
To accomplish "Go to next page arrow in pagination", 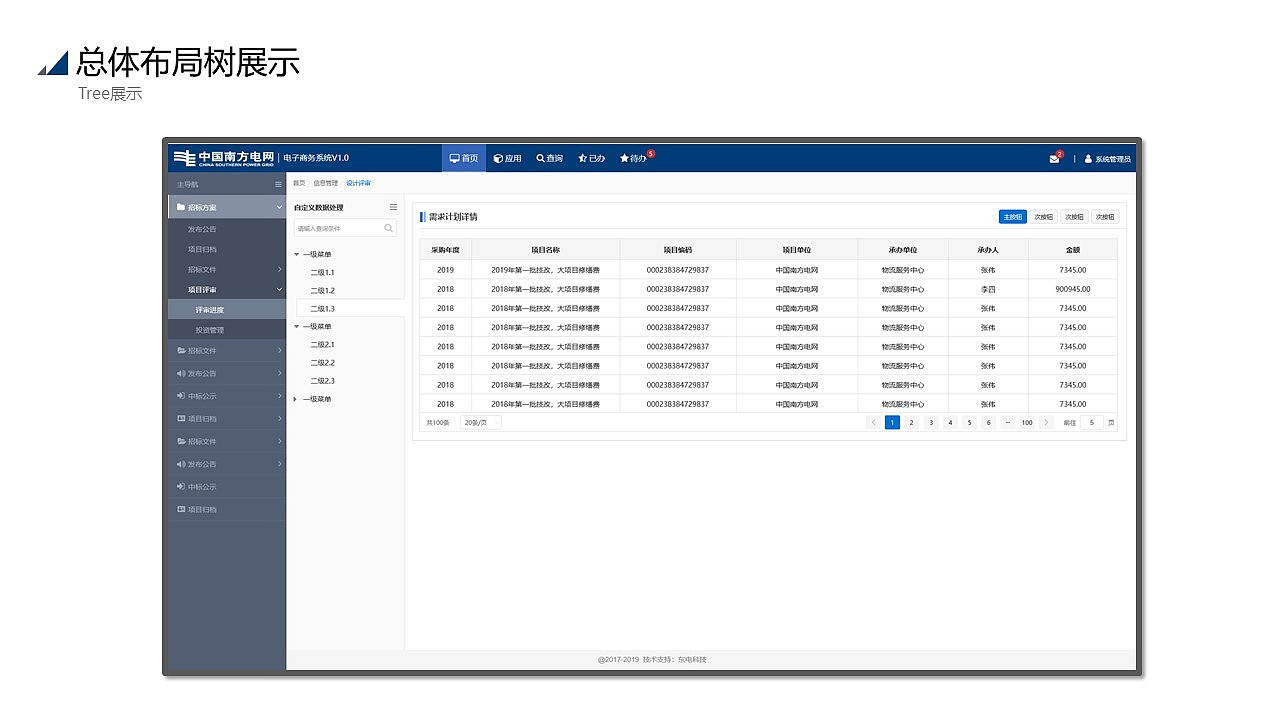I will [x=1047, y=422].
